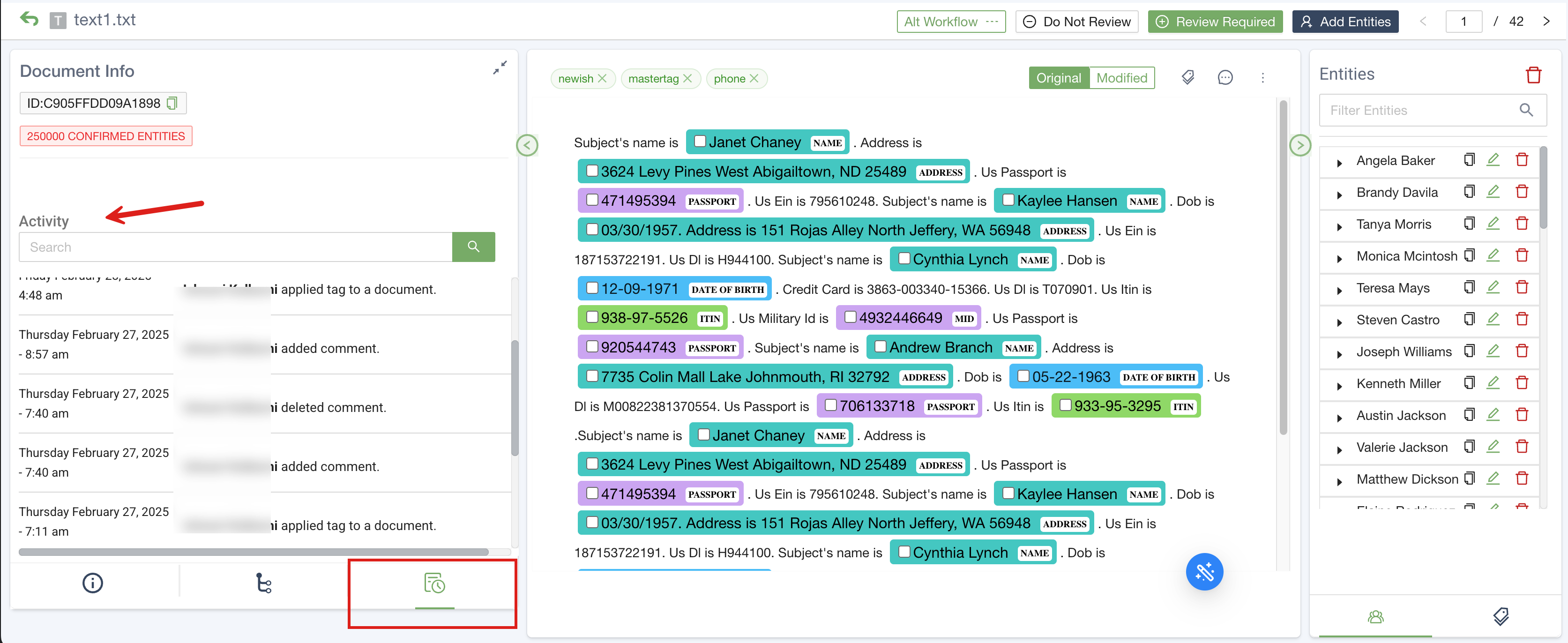The height and width of the screenshot is (643, 1568).
Task: Switch to the tags tab in Entities panel
Action: [x=1501, y=617]
